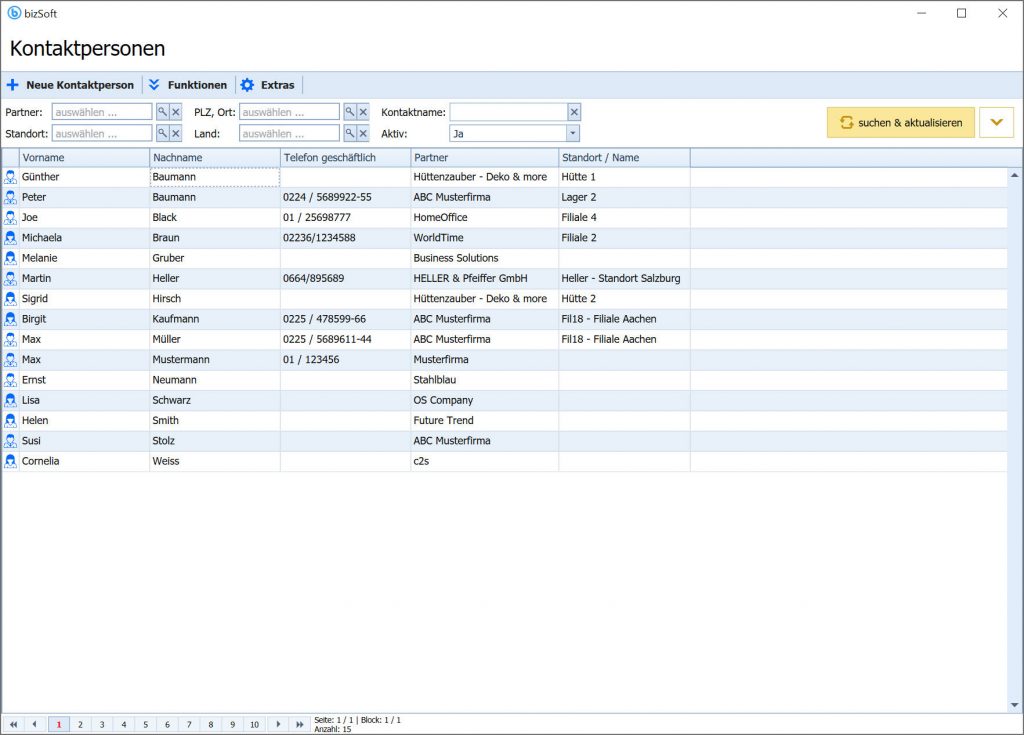Click the person icon of Peter Baumann
Screen dimensions: 1024x735
coord(10,197)
